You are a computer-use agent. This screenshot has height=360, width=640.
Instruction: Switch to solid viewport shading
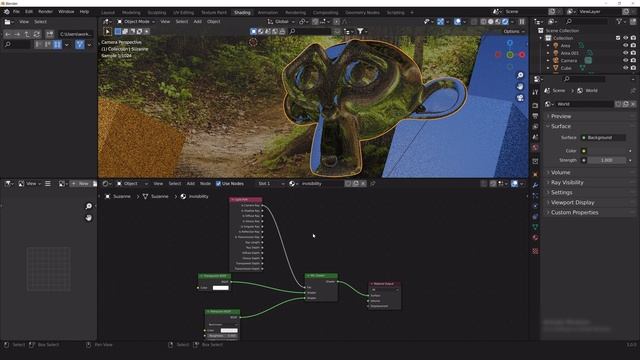[x=491, y=22]
